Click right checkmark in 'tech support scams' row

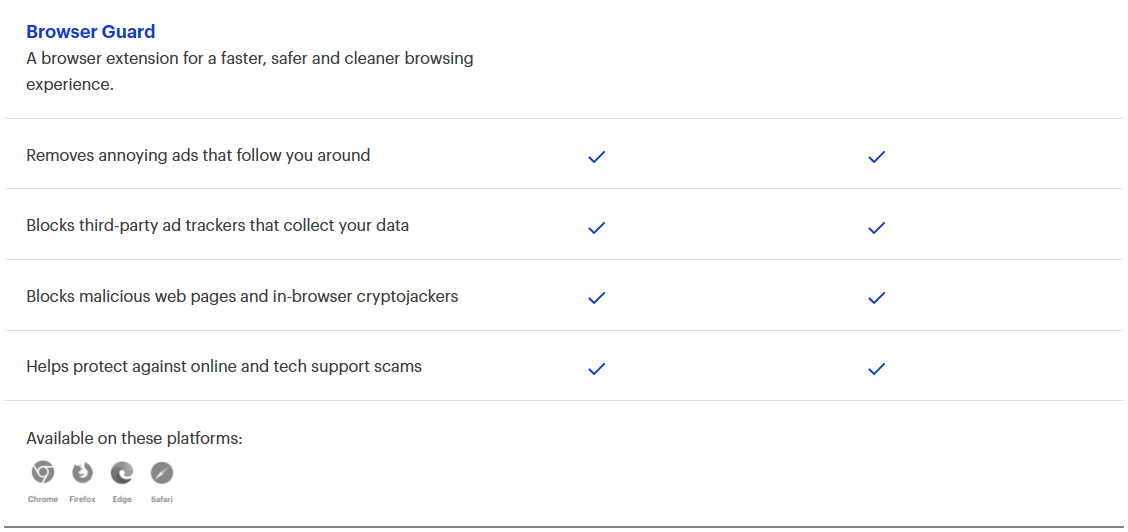coord(877,368)
